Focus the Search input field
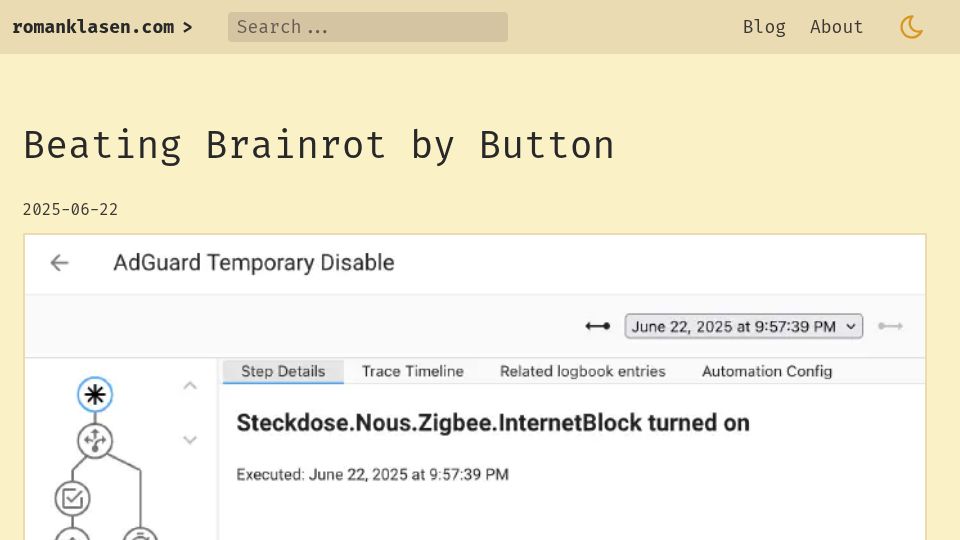960x540 pixels. click(x=367, y=27)
